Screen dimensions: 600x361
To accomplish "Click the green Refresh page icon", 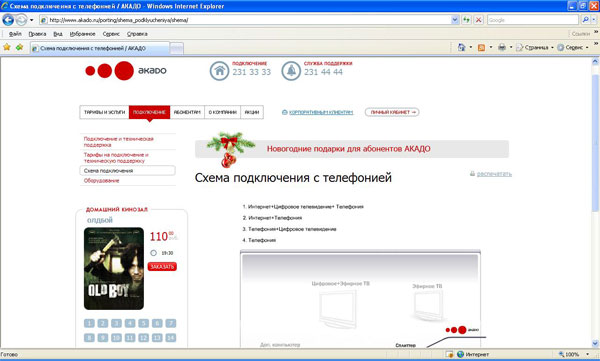I will pyautogui.click(x=466, y=20).
